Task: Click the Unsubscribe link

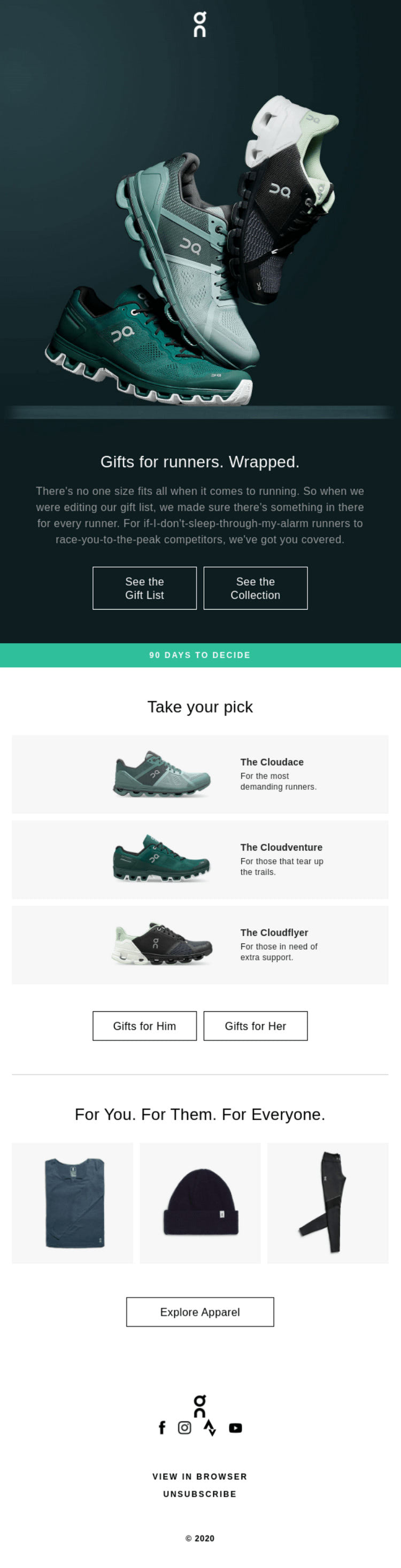Action: (x=200, y=1494)
